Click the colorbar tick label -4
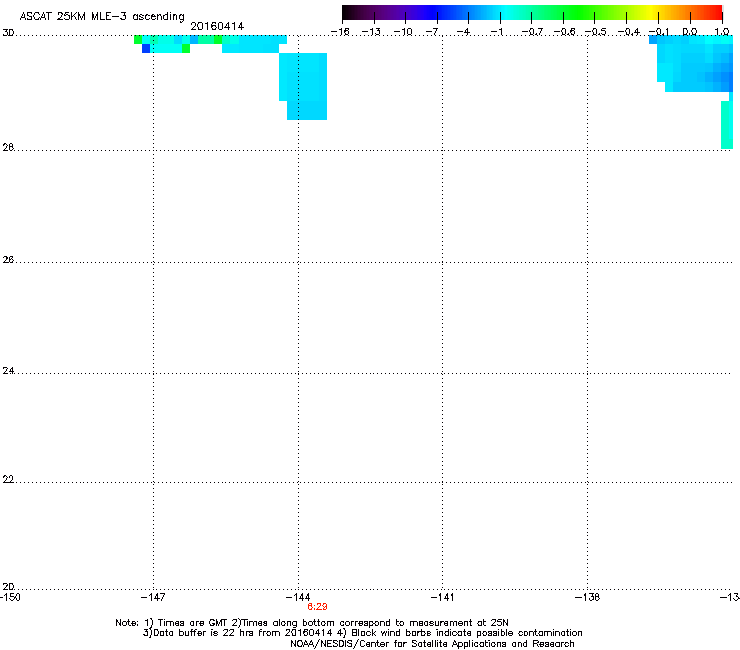 pos(465,32)
